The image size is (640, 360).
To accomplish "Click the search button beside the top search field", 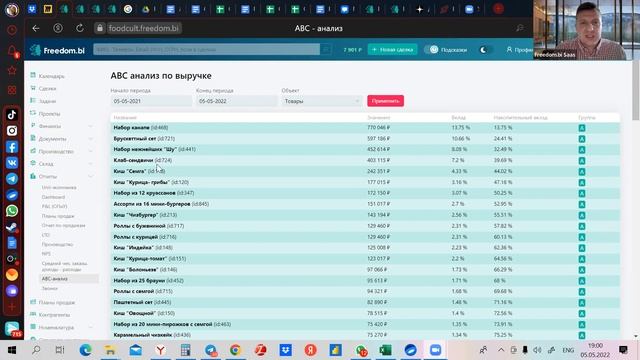I will point(326,49).
